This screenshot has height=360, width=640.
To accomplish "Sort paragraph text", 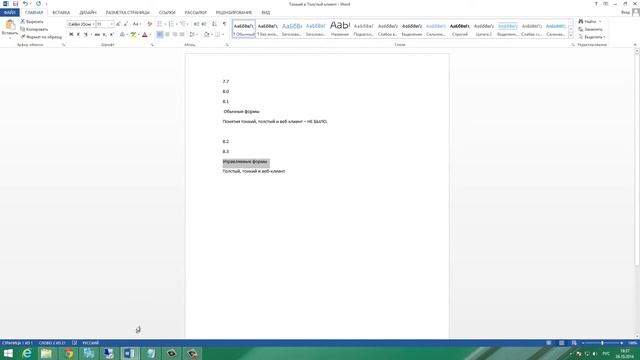I will coord(214,24).
